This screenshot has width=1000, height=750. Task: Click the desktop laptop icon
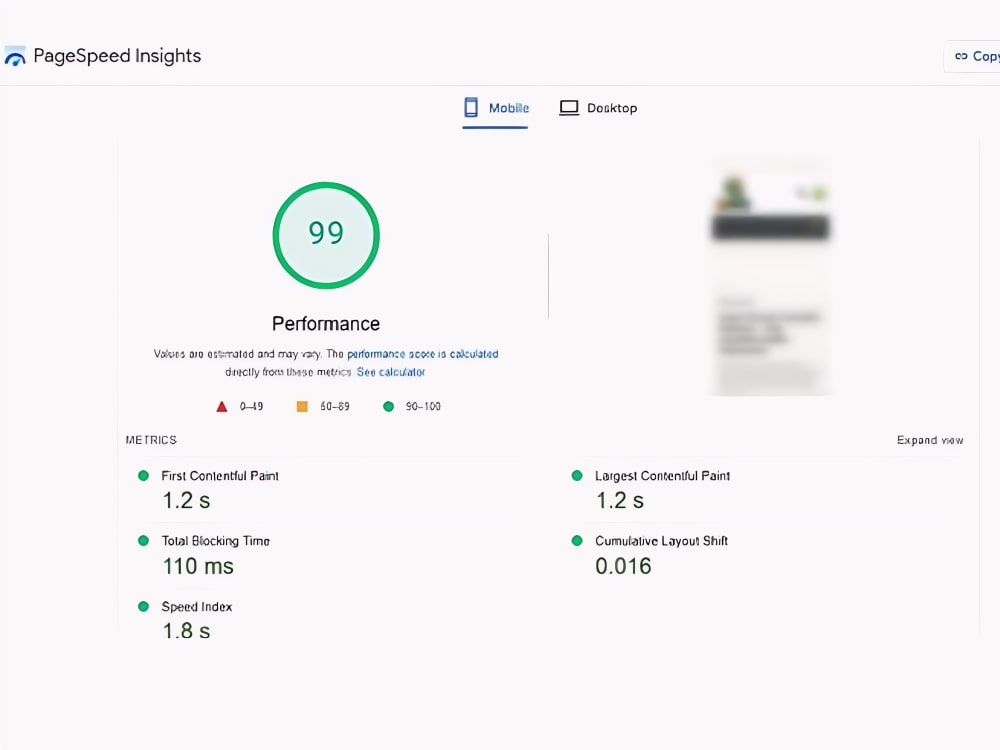(569, 107)
